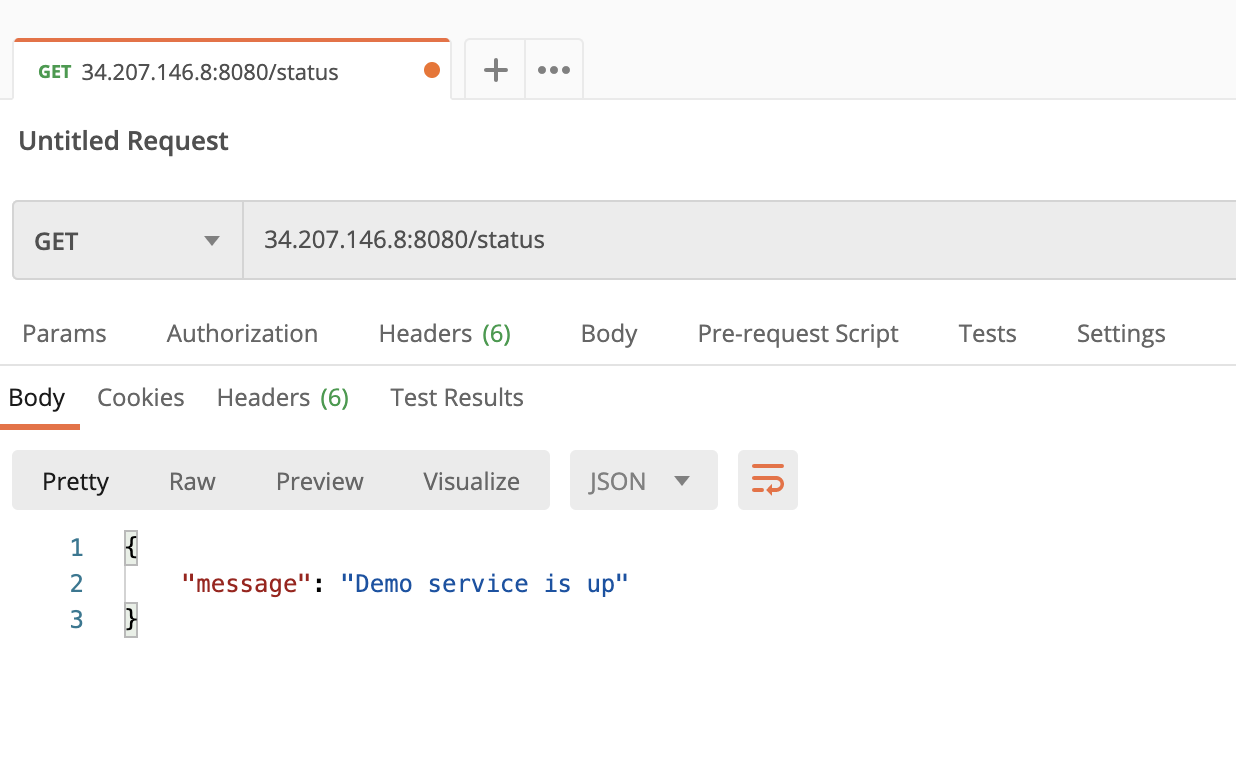Open the request Body tab
Image resolution: width=1236 pixels, height=774 pixels.
tap(609, 333)
